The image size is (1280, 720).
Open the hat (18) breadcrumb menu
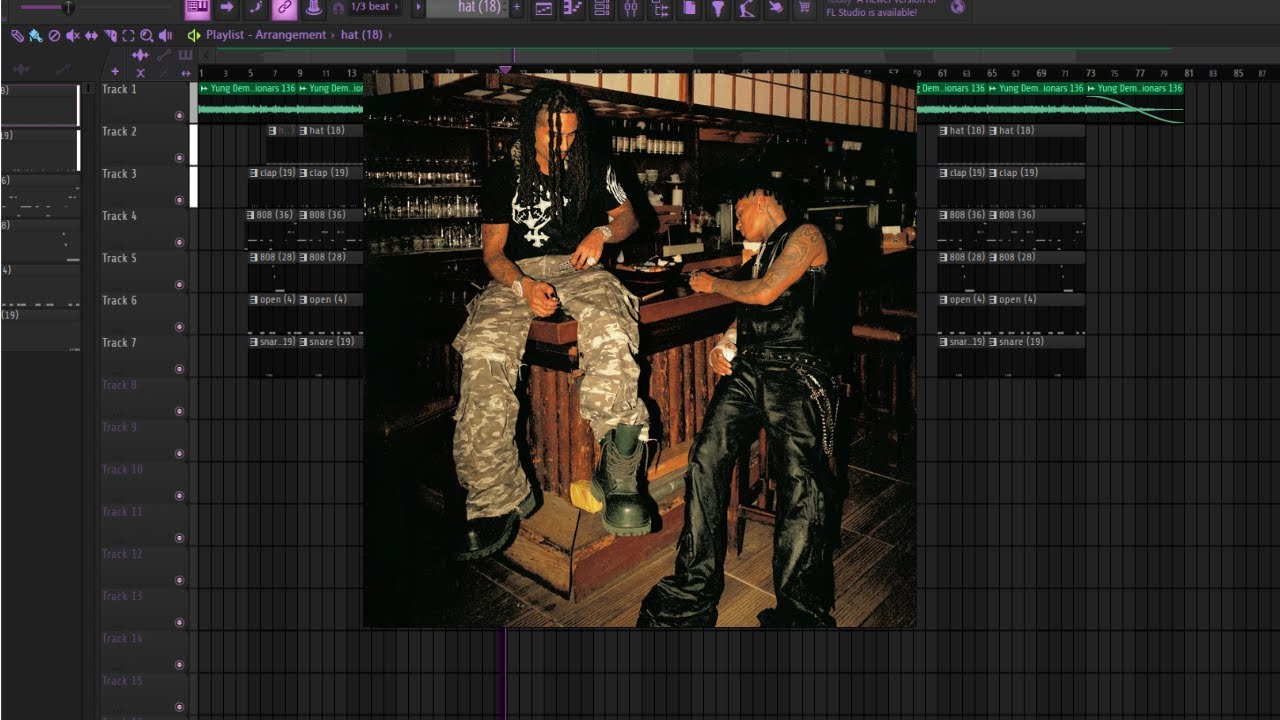pyautogui.click(x=362, y=35)
